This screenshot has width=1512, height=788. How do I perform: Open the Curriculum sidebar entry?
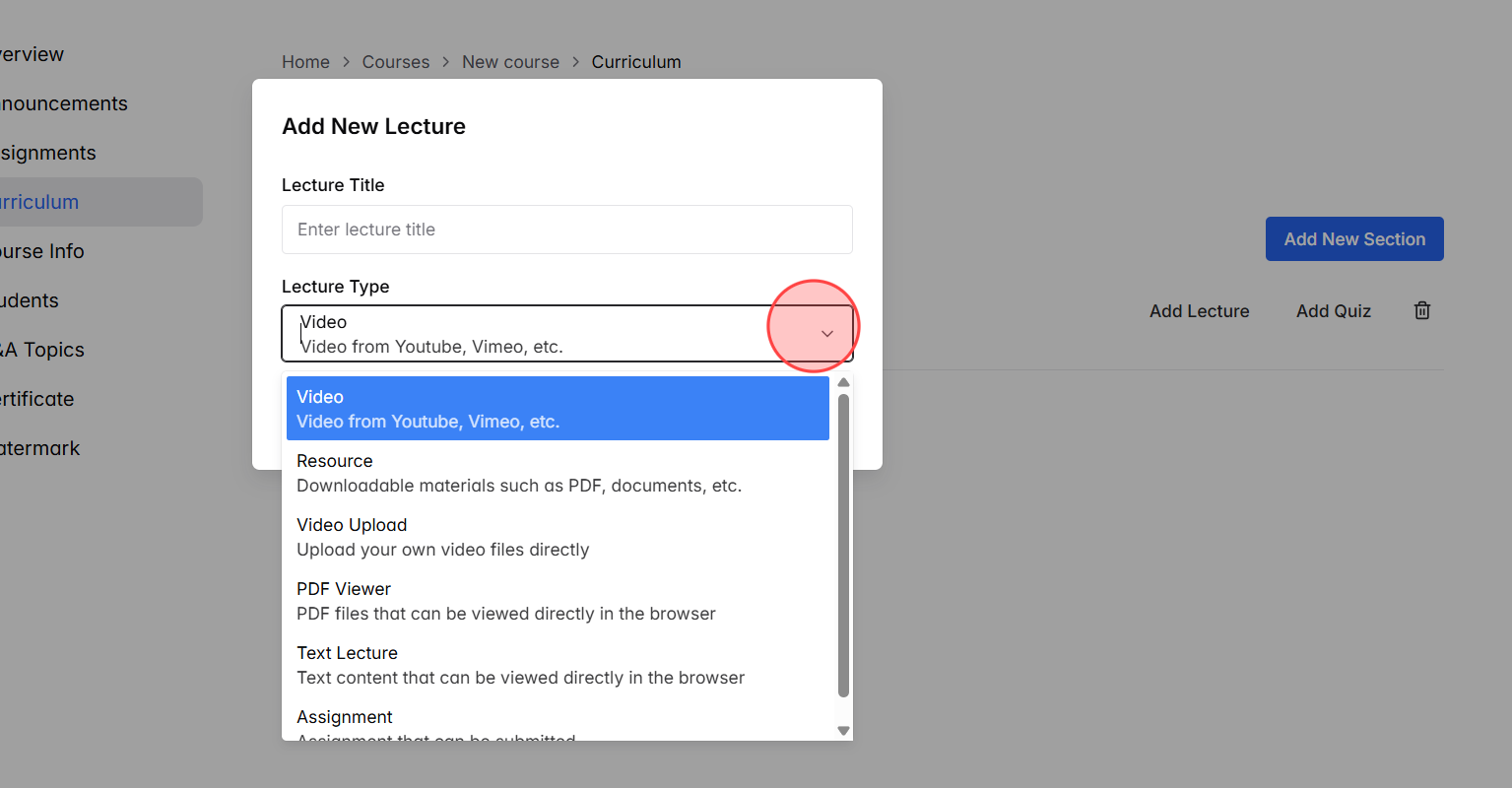(39, 202)
